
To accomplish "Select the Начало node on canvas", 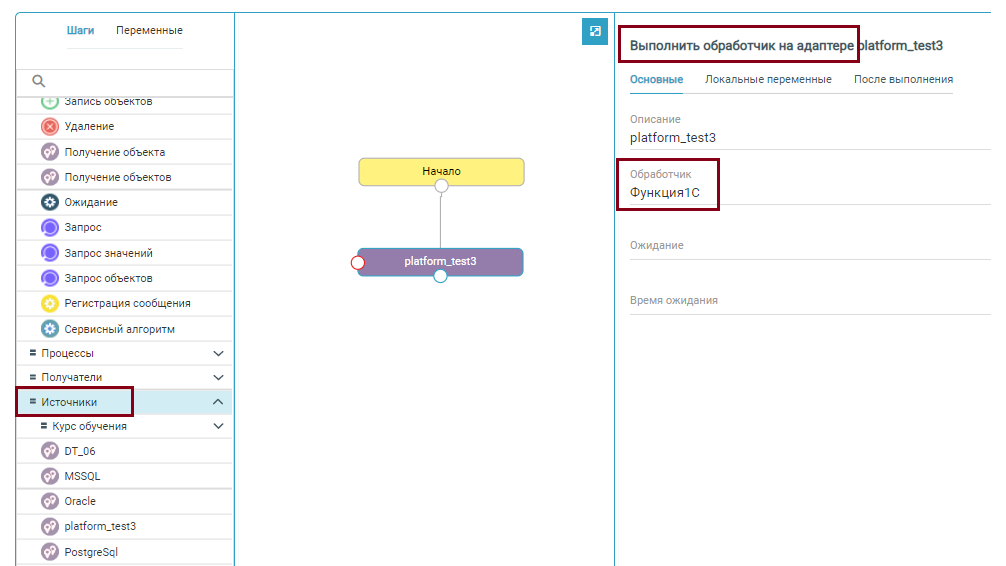I will (x=441, y=171).
